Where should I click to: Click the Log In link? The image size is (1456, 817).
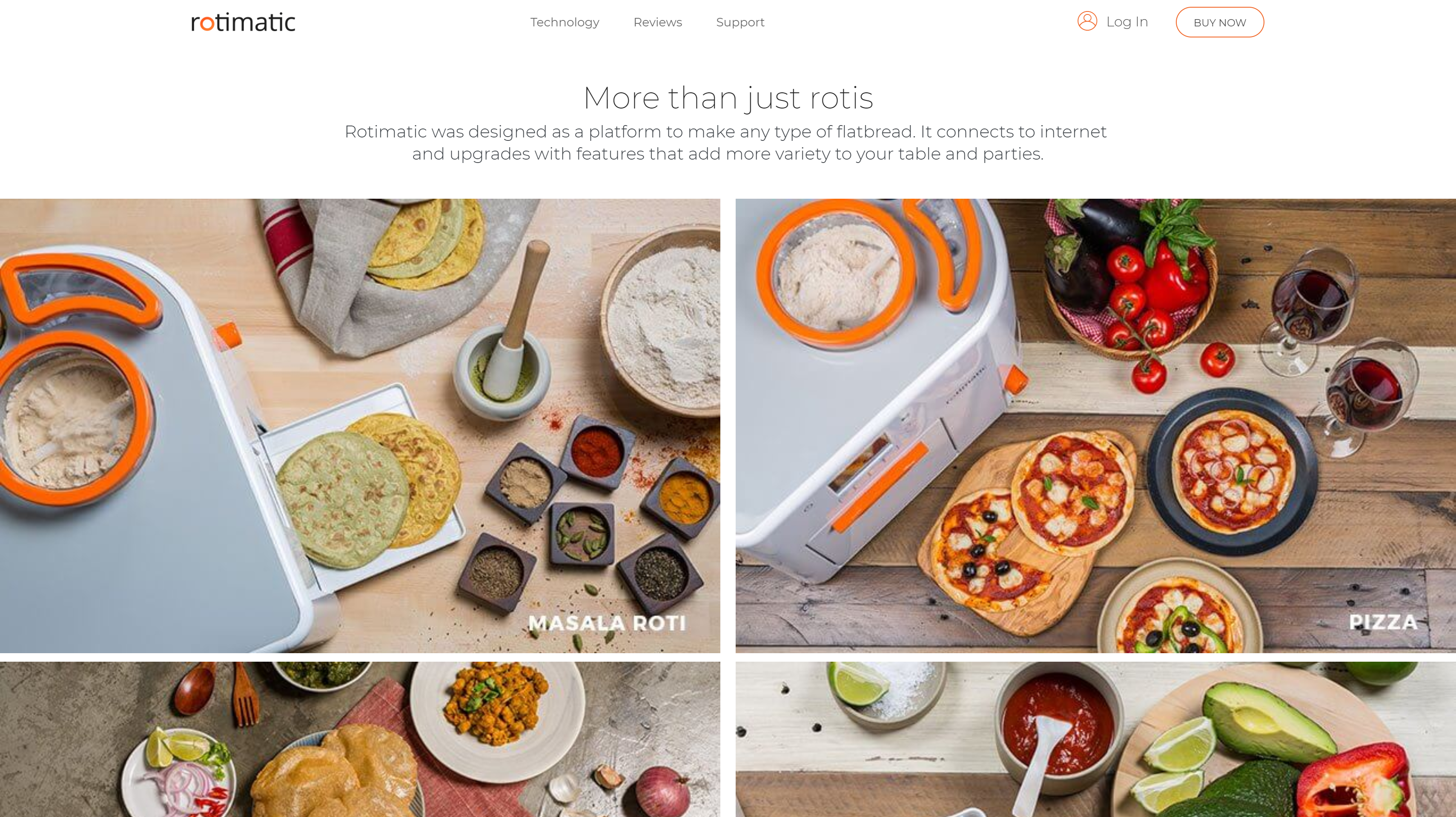point(1126,21)
